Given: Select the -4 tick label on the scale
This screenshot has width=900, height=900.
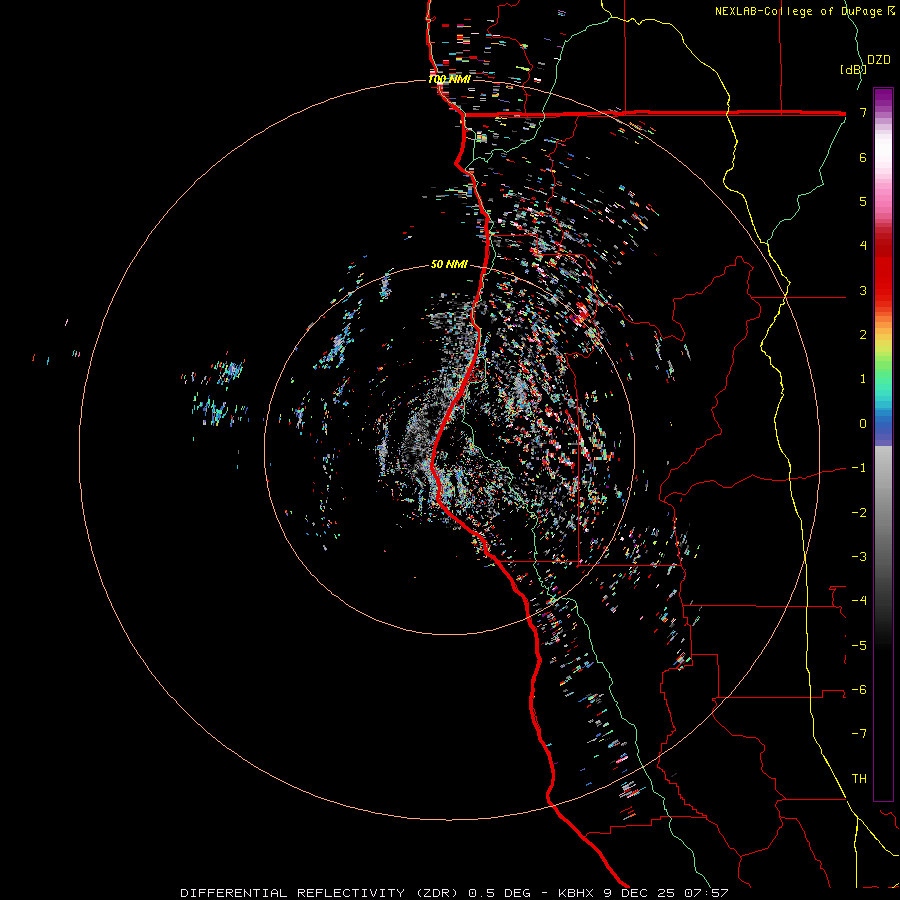Looking at the screenshot, I should pyautogui.click(x=859, y=601).
